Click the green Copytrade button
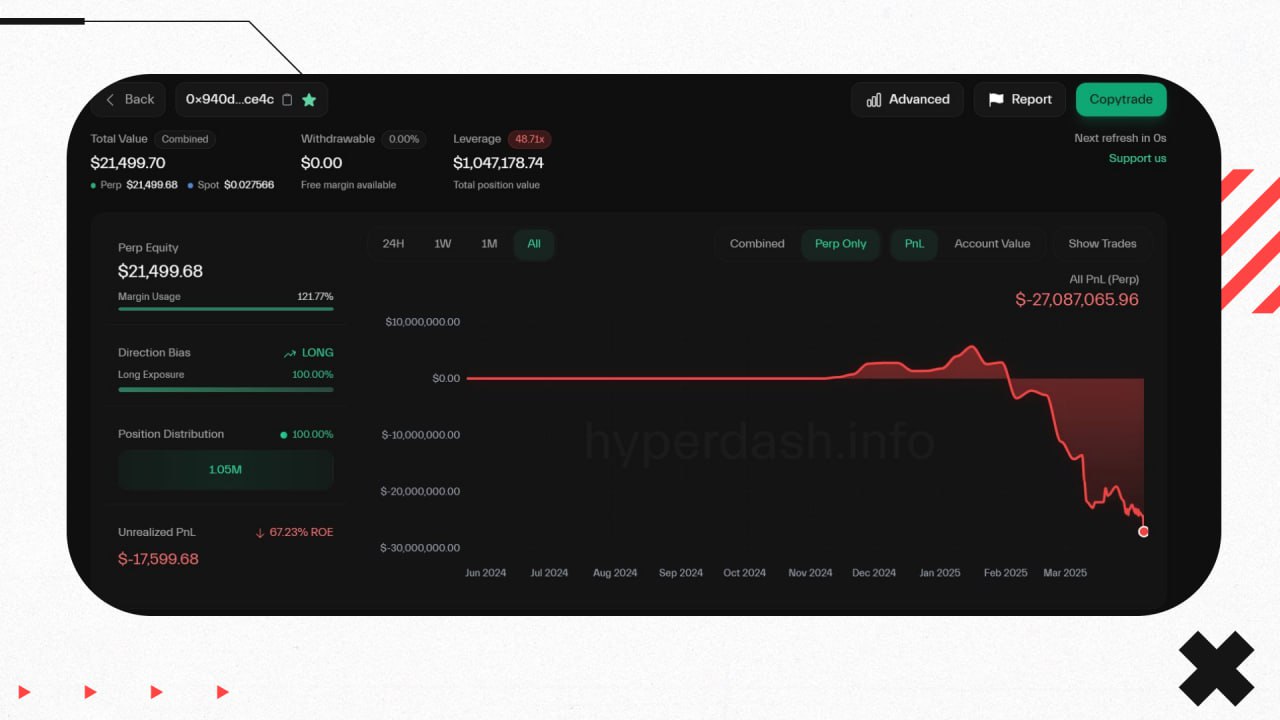1280x720 pixels. (x=1120, y=99)
